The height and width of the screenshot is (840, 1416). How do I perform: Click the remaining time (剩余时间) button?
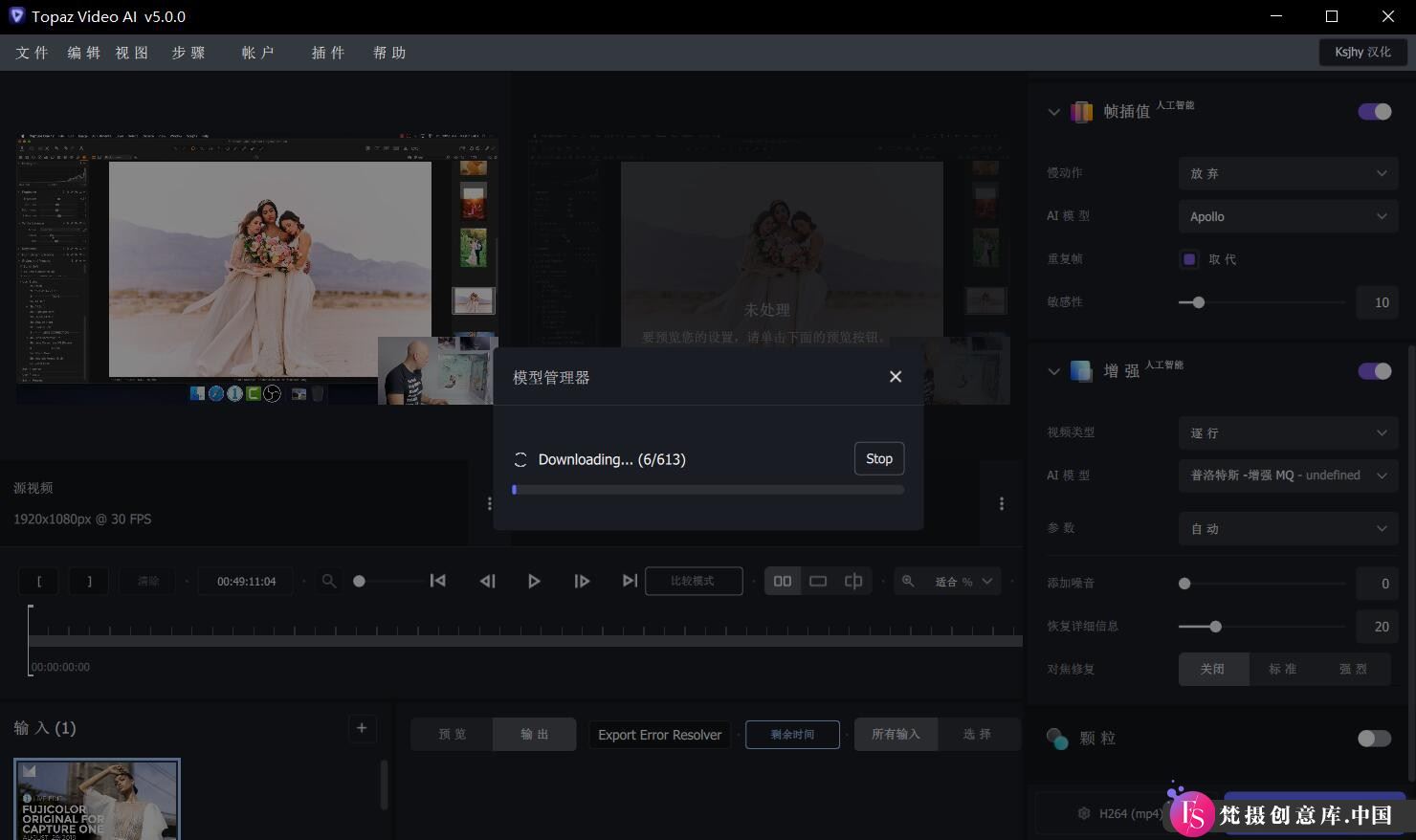pos(792,735)
